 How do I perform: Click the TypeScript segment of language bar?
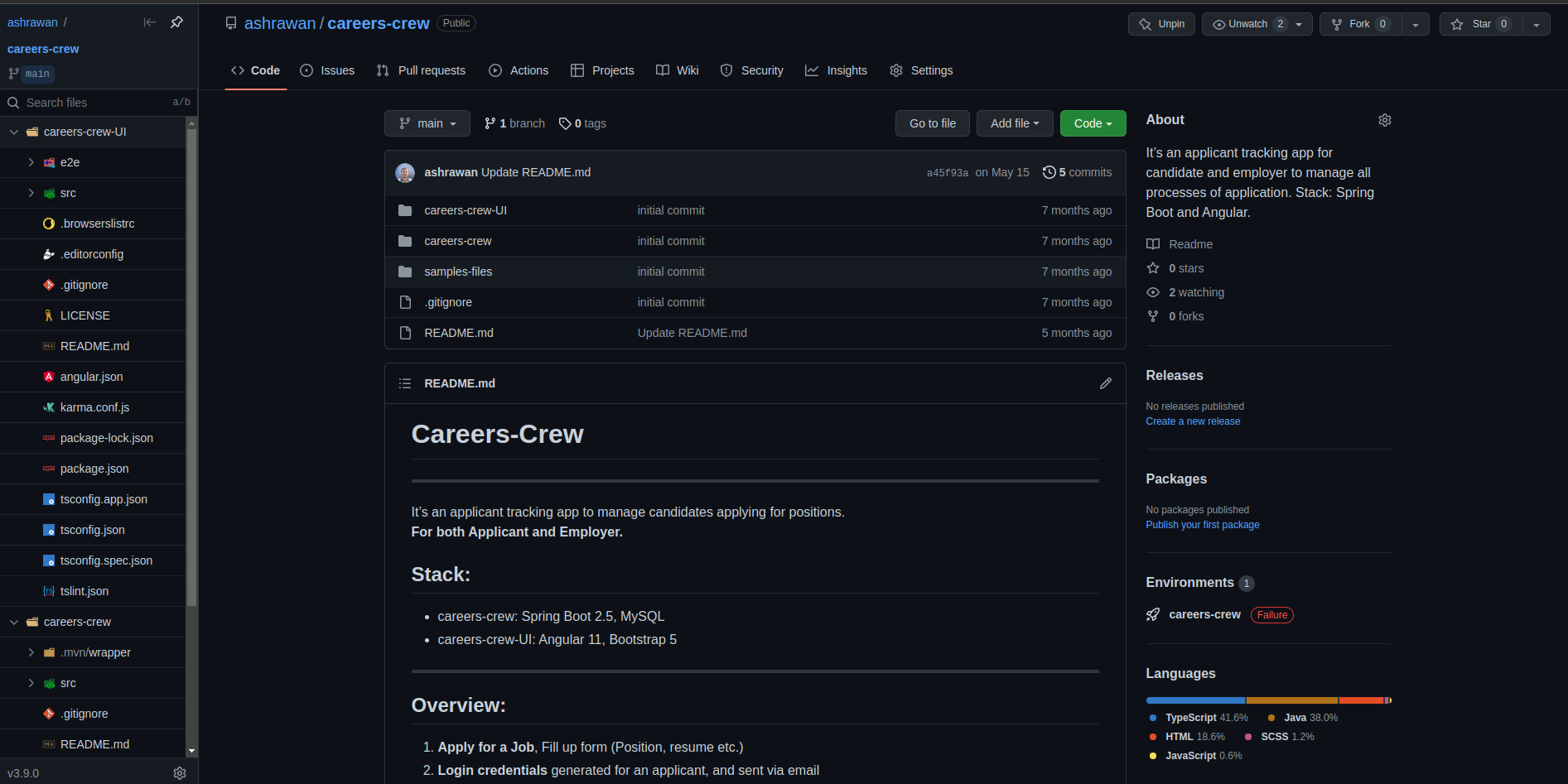click(x=1195, y=700)
